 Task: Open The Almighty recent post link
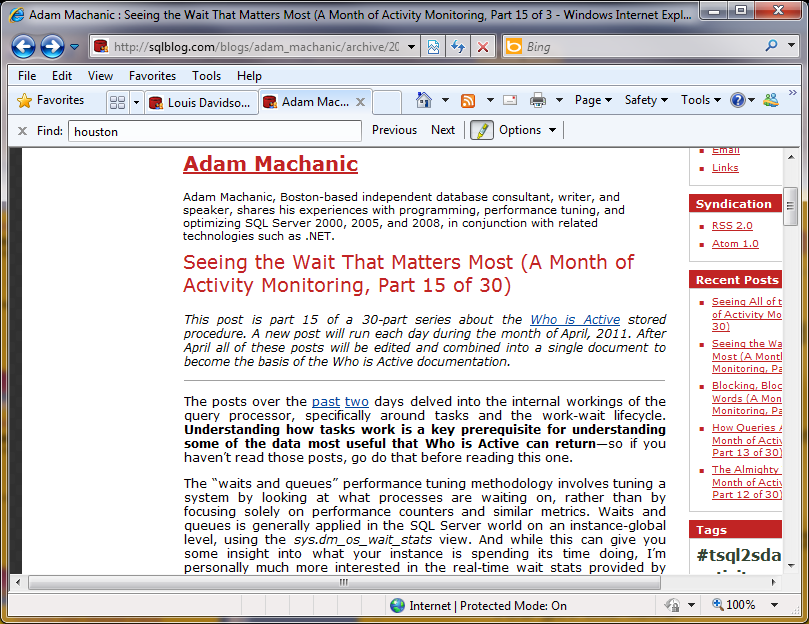click(747, 482)
